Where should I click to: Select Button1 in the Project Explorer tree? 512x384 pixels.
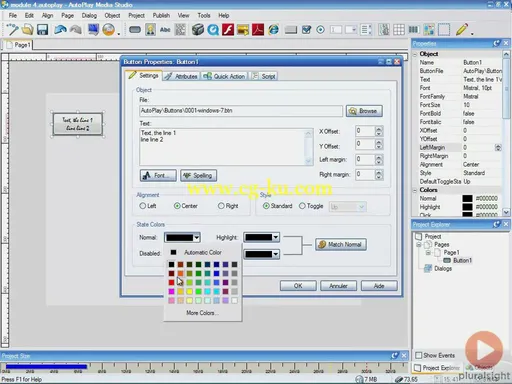point(462,260)
